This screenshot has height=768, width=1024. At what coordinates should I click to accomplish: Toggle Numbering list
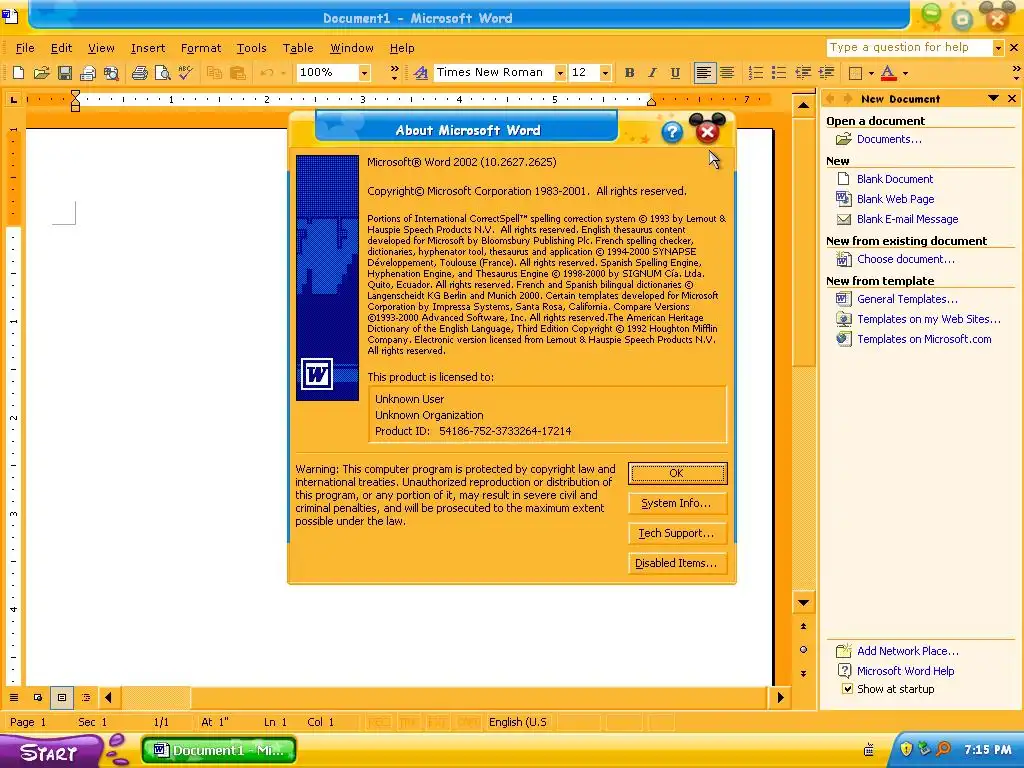tap(755, 72)
